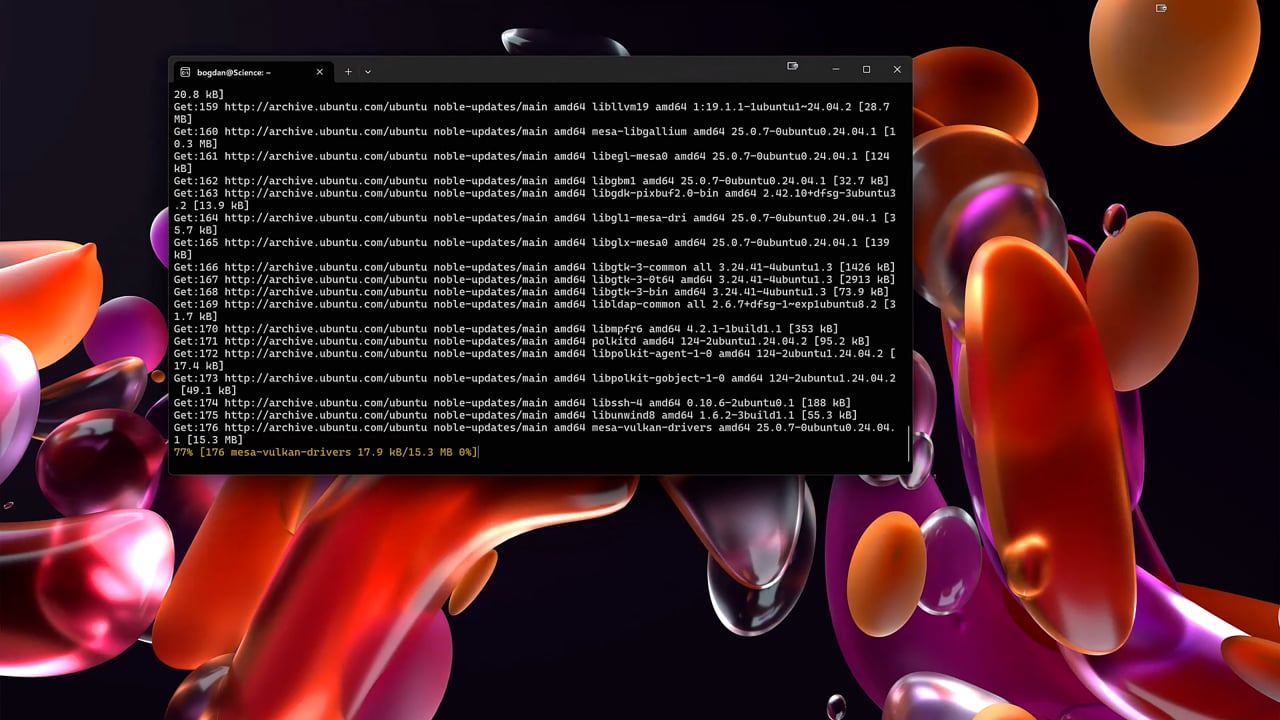This screenshot has width=1280, height=720.
Task: Click the size value [55.3 kB]
Action: coord(829,415)
